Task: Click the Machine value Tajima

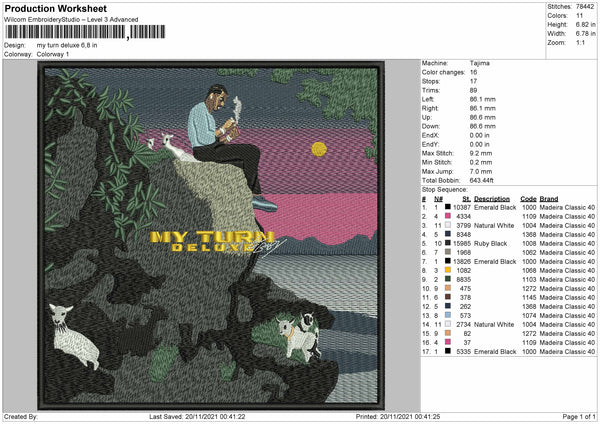Action: click(x=479, y=63)
